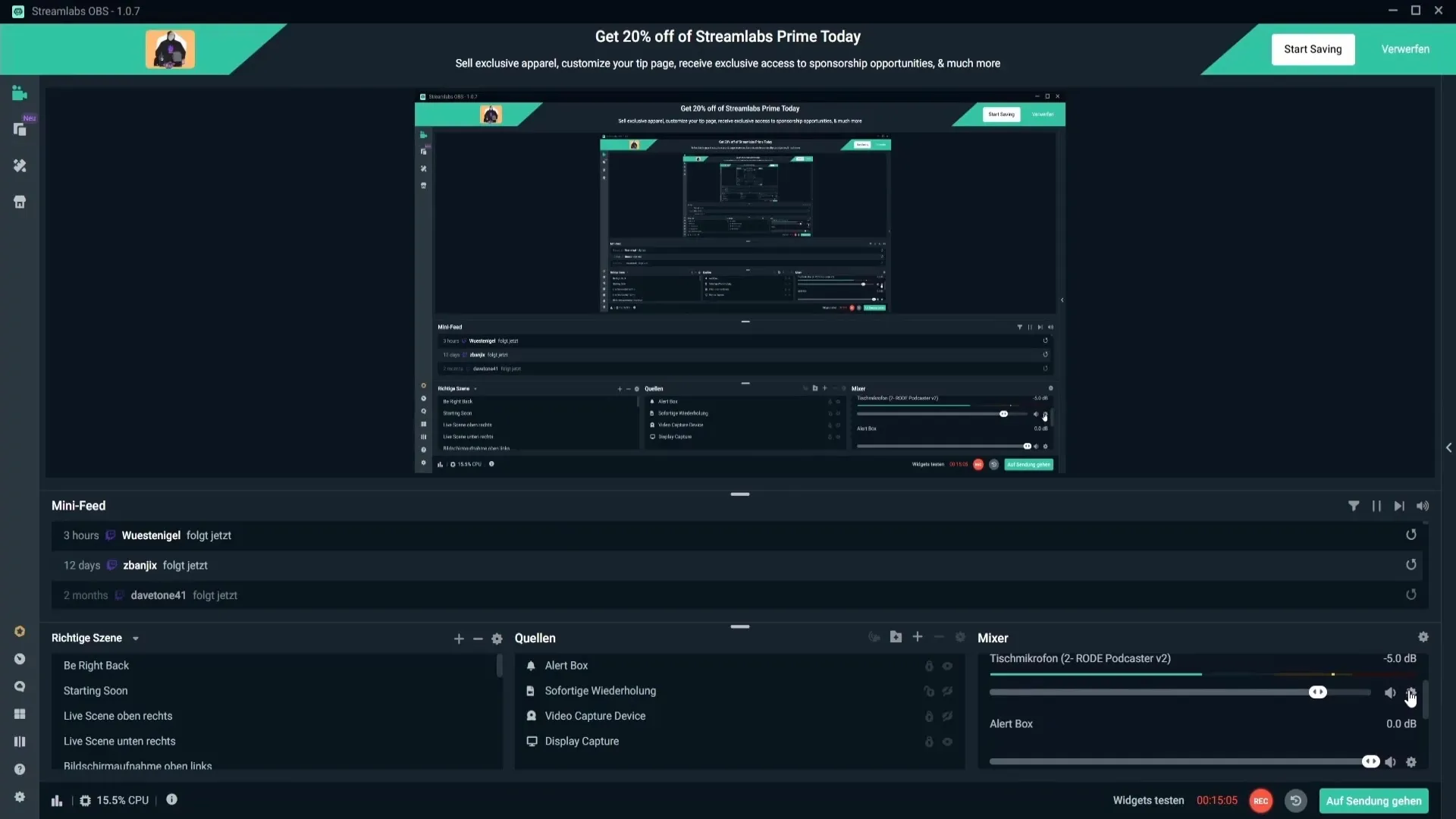Open performance stats bar chart icon
1456x819 pixels.
57,801
